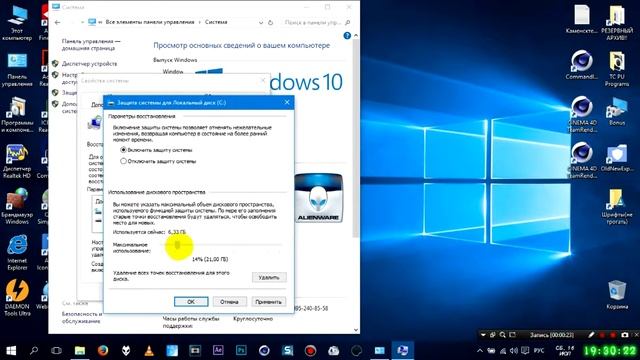
Task: Open 'Панель управления' desktop shortcut
Action: [x=17, y=69]
